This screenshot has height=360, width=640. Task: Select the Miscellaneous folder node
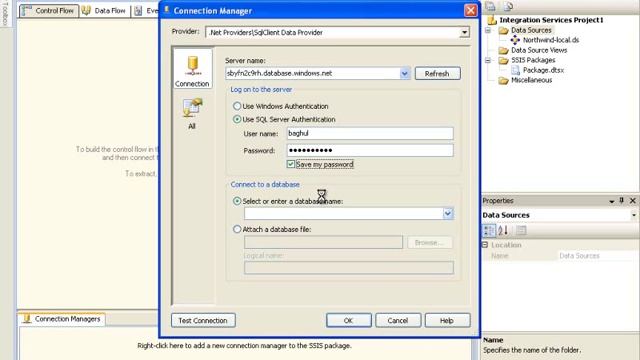point(531,80)
